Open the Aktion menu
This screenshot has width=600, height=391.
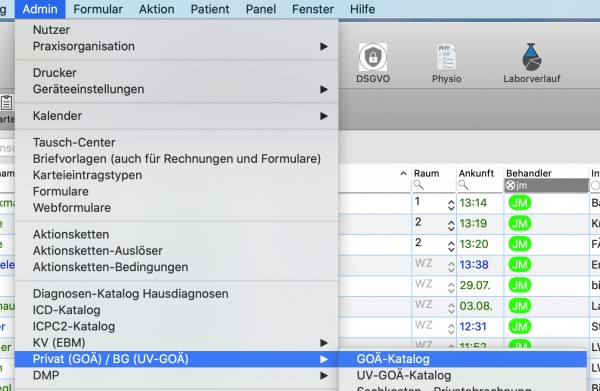pos(157,9)
